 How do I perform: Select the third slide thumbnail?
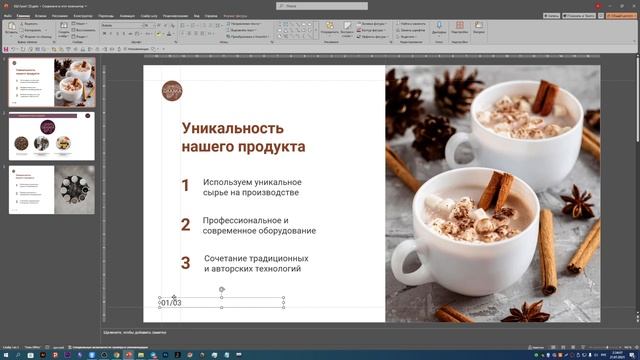51,189
